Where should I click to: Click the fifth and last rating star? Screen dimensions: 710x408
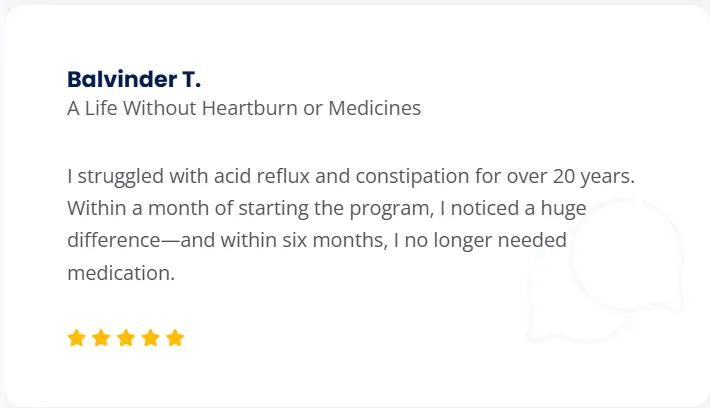(x=175, y=338)
